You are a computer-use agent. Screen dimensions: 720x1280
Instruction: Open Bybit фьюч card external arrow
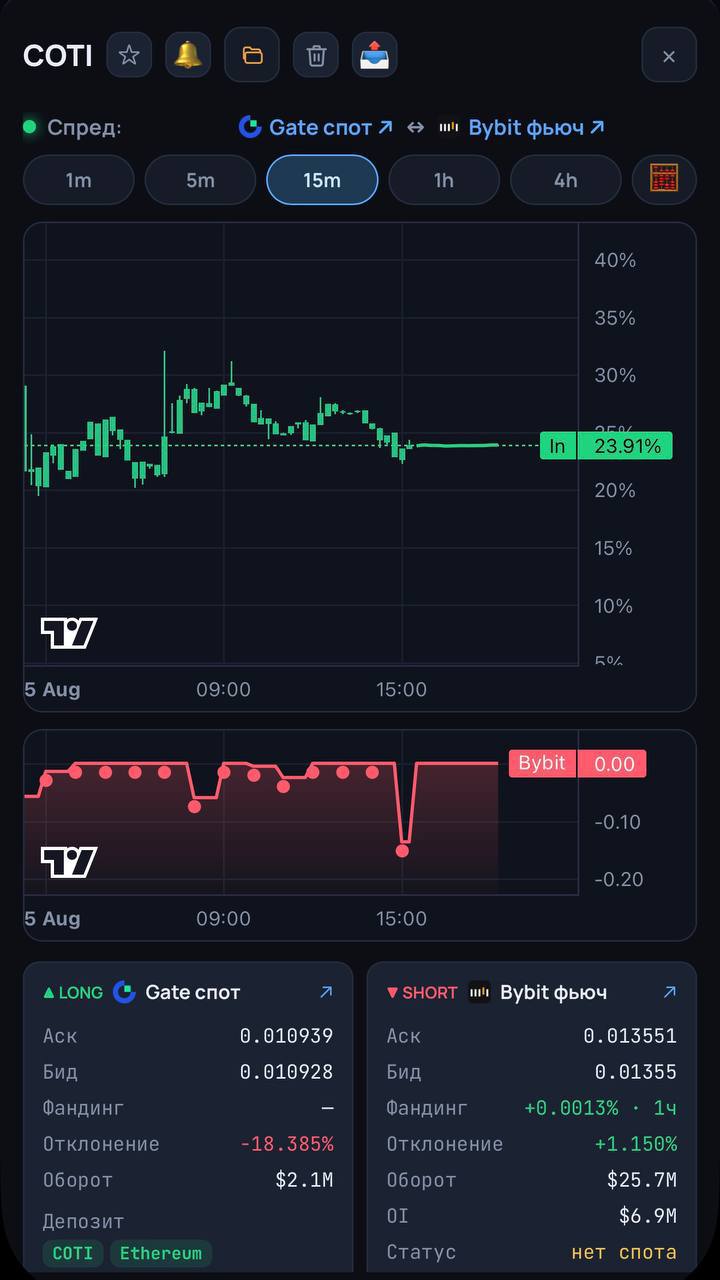(669, 992)
